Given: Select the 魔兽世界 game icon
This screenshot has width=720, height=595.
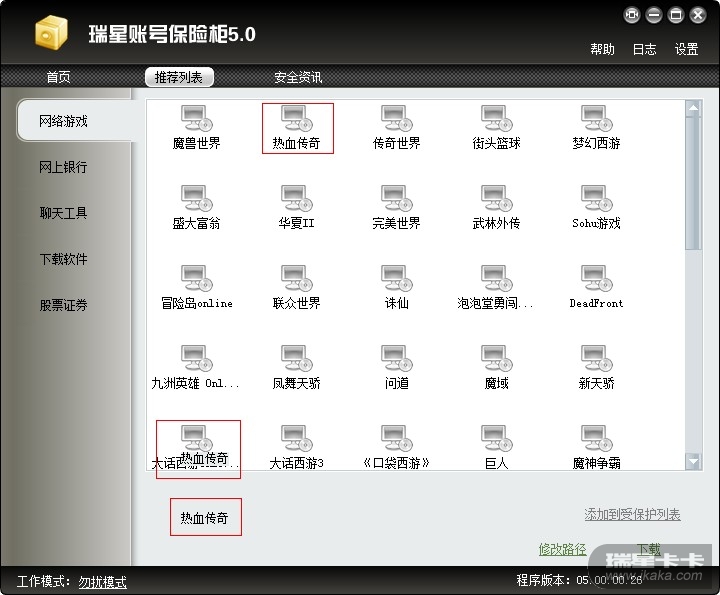Looking at the screenshot, I should 197,128.
